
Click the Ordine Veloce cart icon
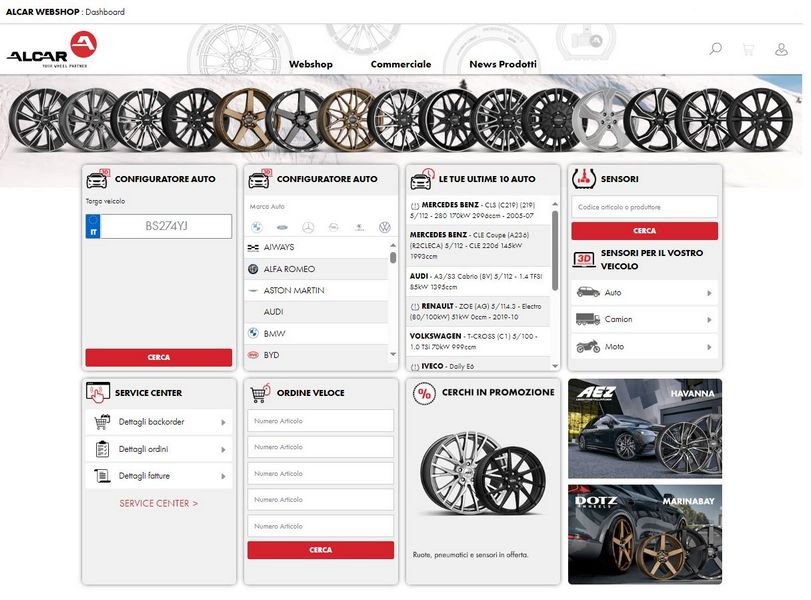click(x=261, y=393)
